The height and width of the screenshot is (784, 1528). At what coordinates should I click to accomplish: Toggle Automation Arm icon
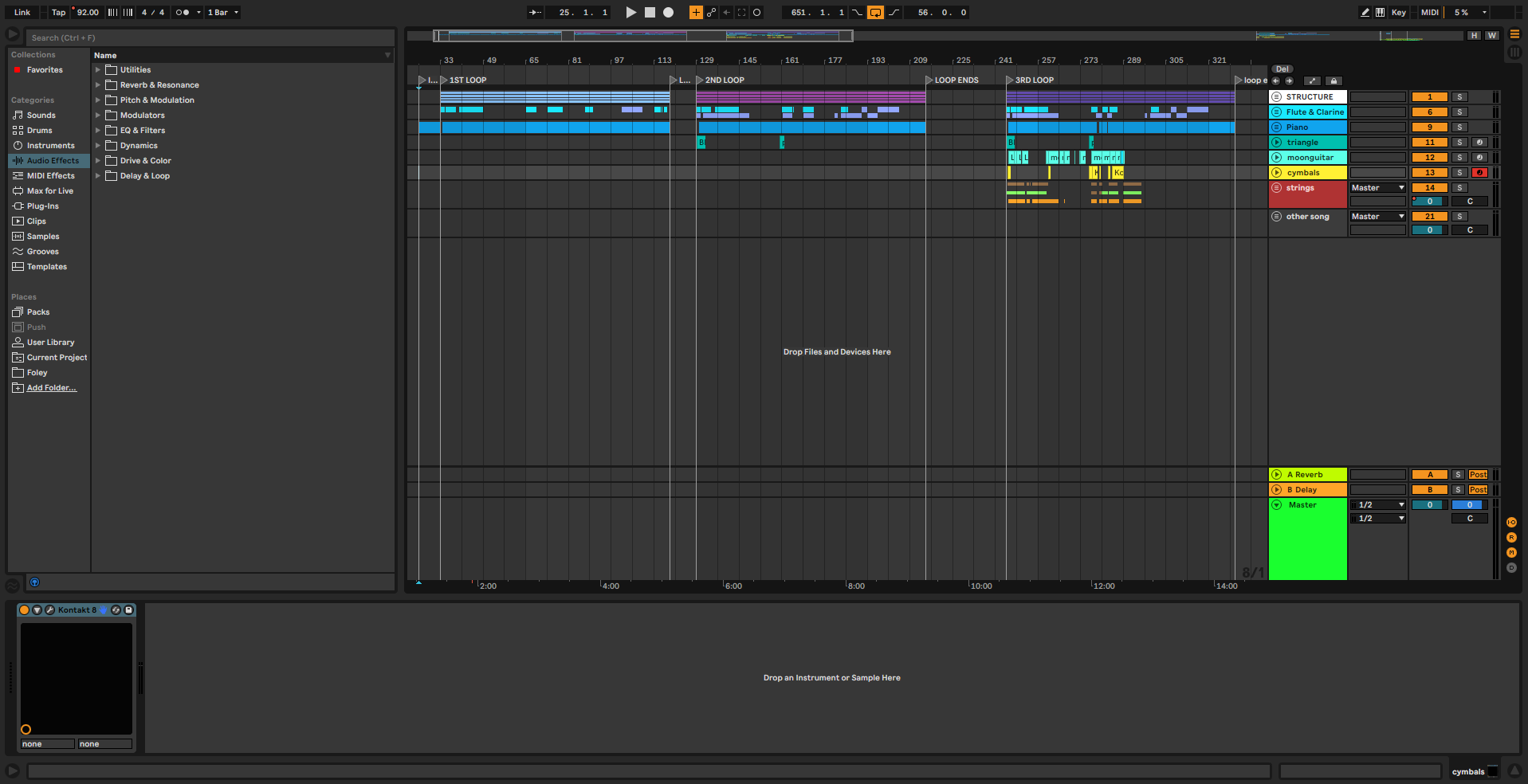(x=711, y=13)
